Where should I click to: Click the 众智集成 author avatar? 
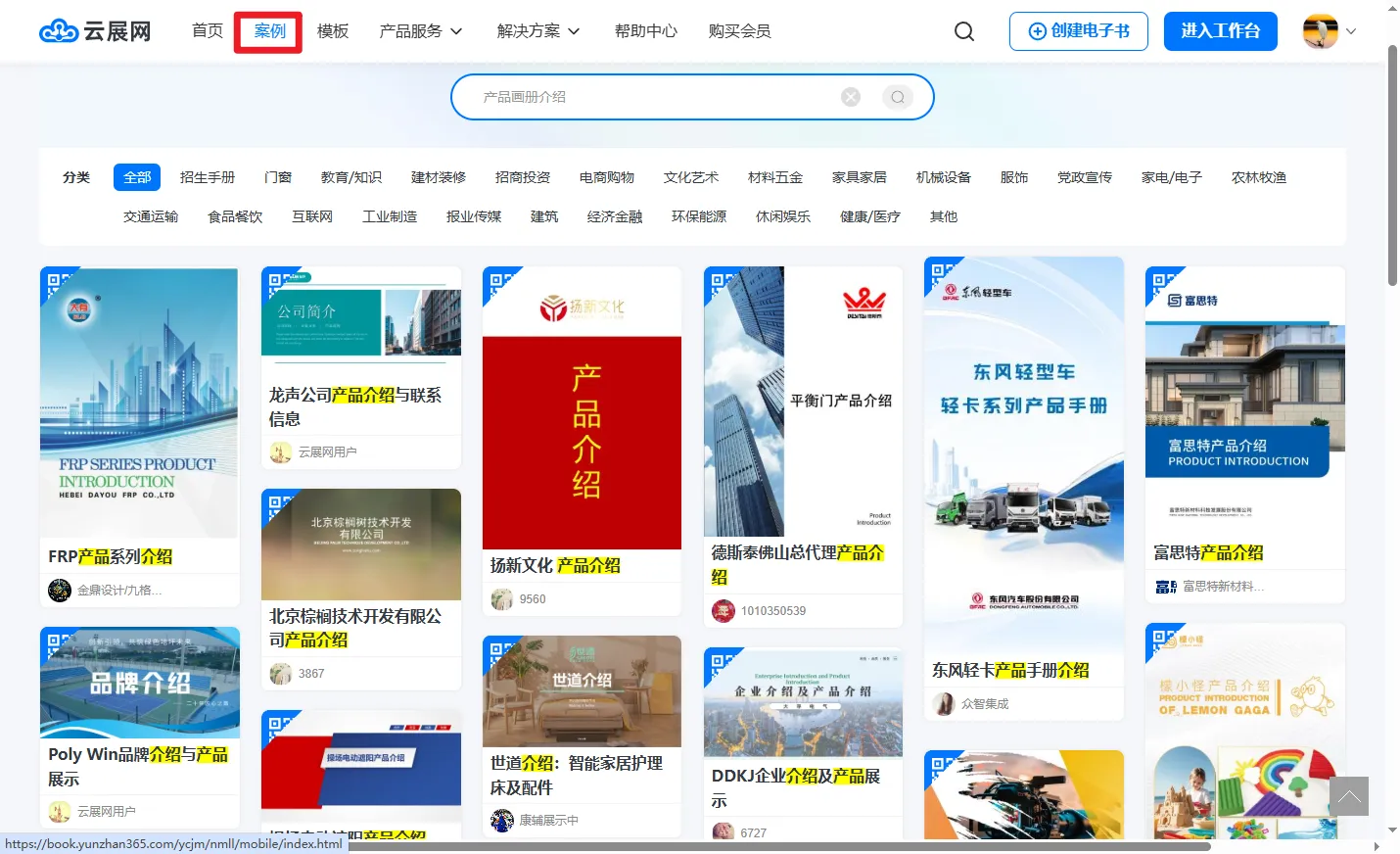coord(944,703)
